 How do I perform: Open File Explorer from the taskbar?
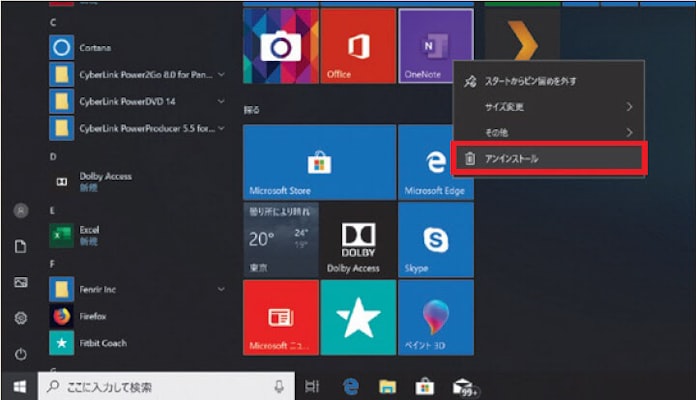coord(388,387)
